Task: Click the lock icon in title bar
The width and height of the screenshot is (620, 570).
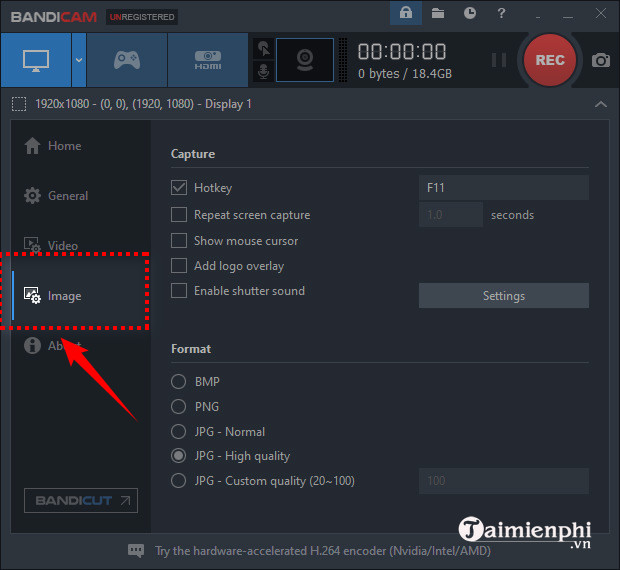Action: tap(406, 13)
